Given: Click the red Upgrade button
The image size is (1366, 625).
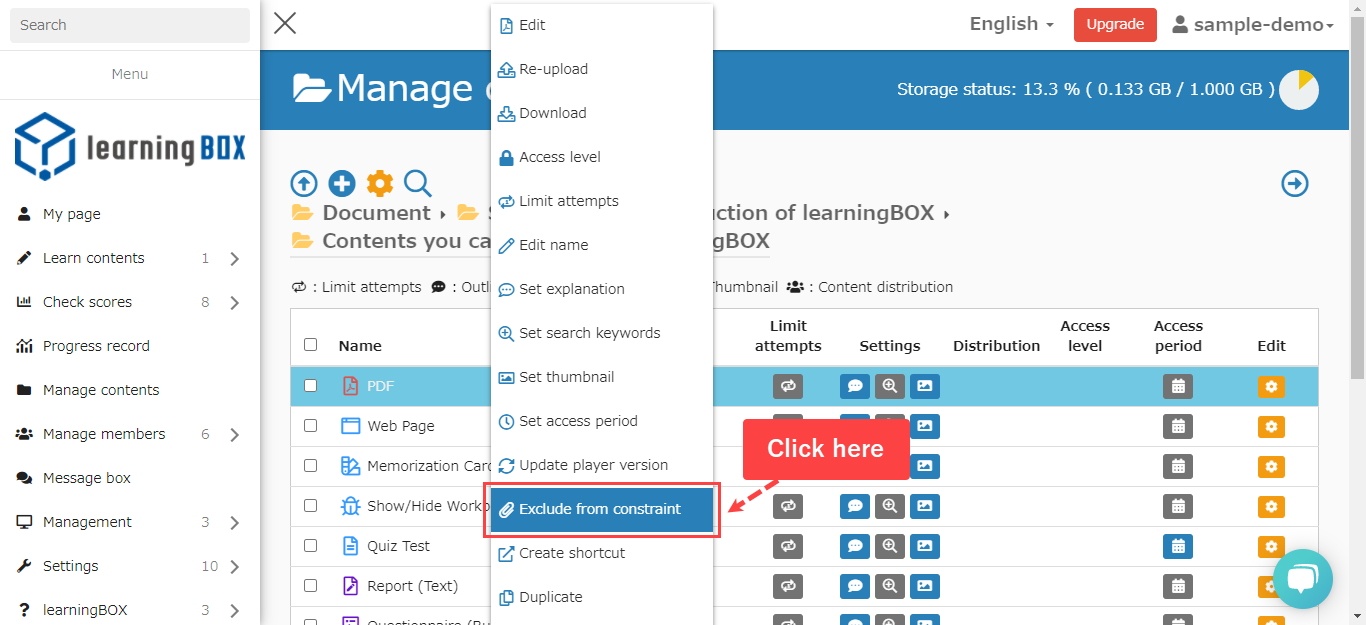Looking at the screenshot, I should (x=1115, y=25).
